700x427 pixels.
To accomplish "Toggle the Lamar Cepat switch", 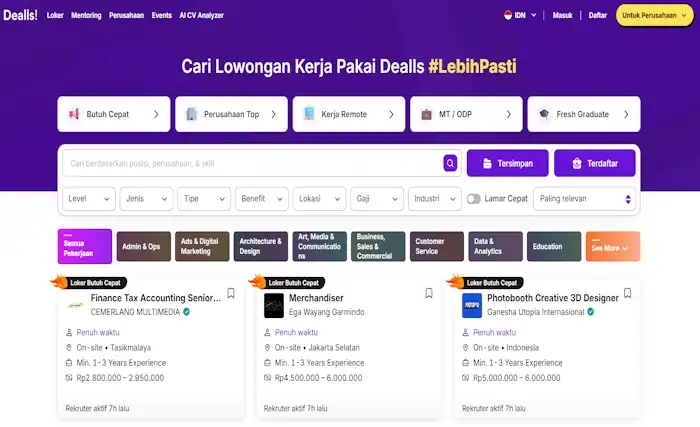I will pyautogui.click(x=474, y=199).
